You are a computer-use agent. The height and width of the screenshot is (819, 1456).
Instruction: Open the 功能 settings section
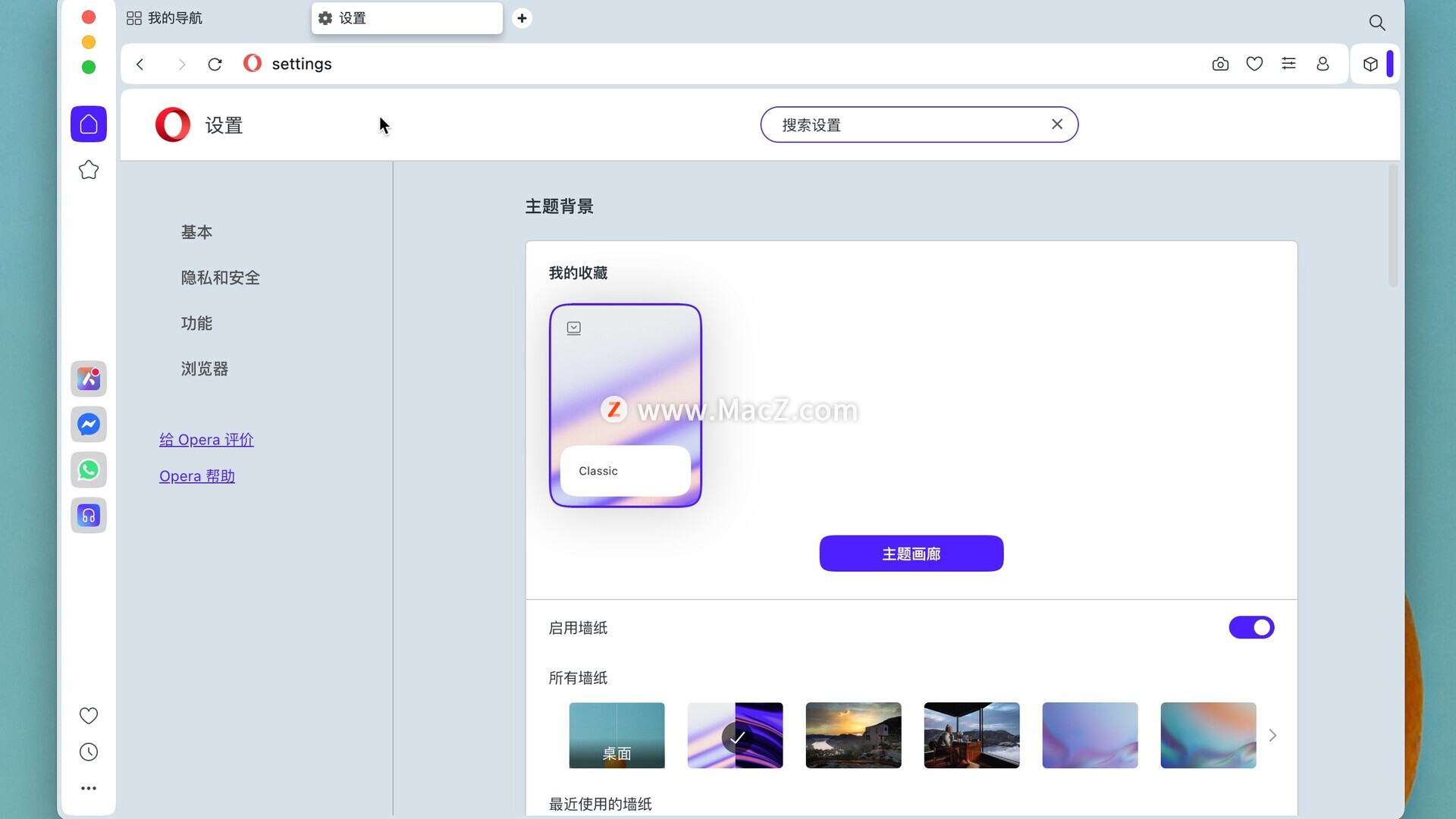(x=196, y=323)
